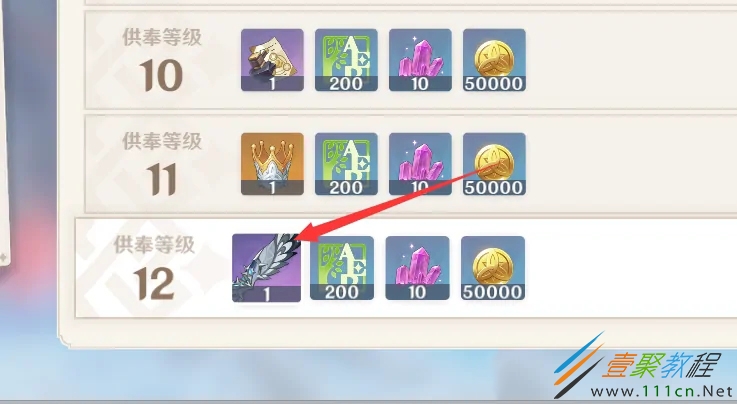
Task: Click the 壹聚教程 watermark logo
Action: [660, 365]
